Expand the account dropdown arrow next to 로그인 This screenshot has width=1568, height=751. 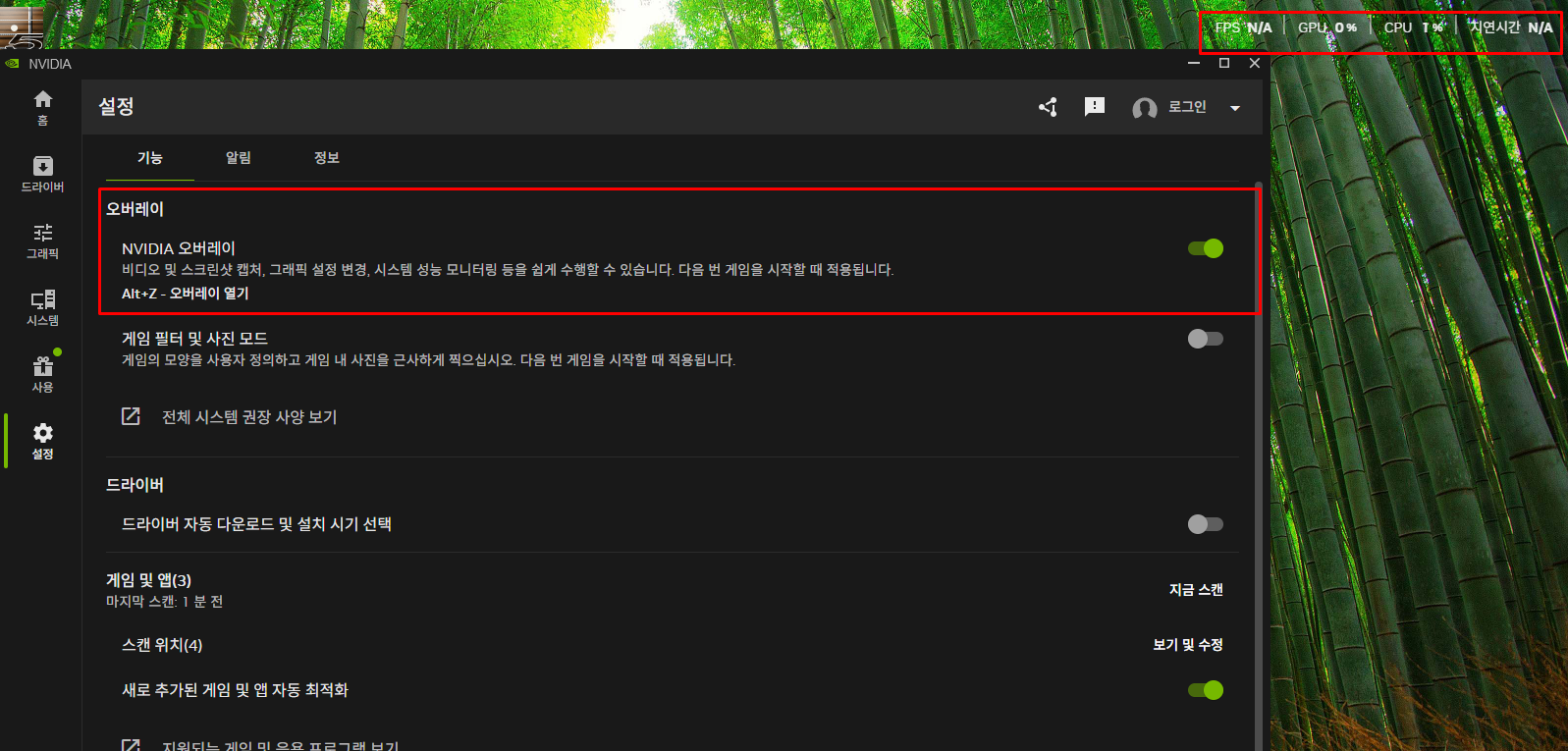(x=1235, y=108)
